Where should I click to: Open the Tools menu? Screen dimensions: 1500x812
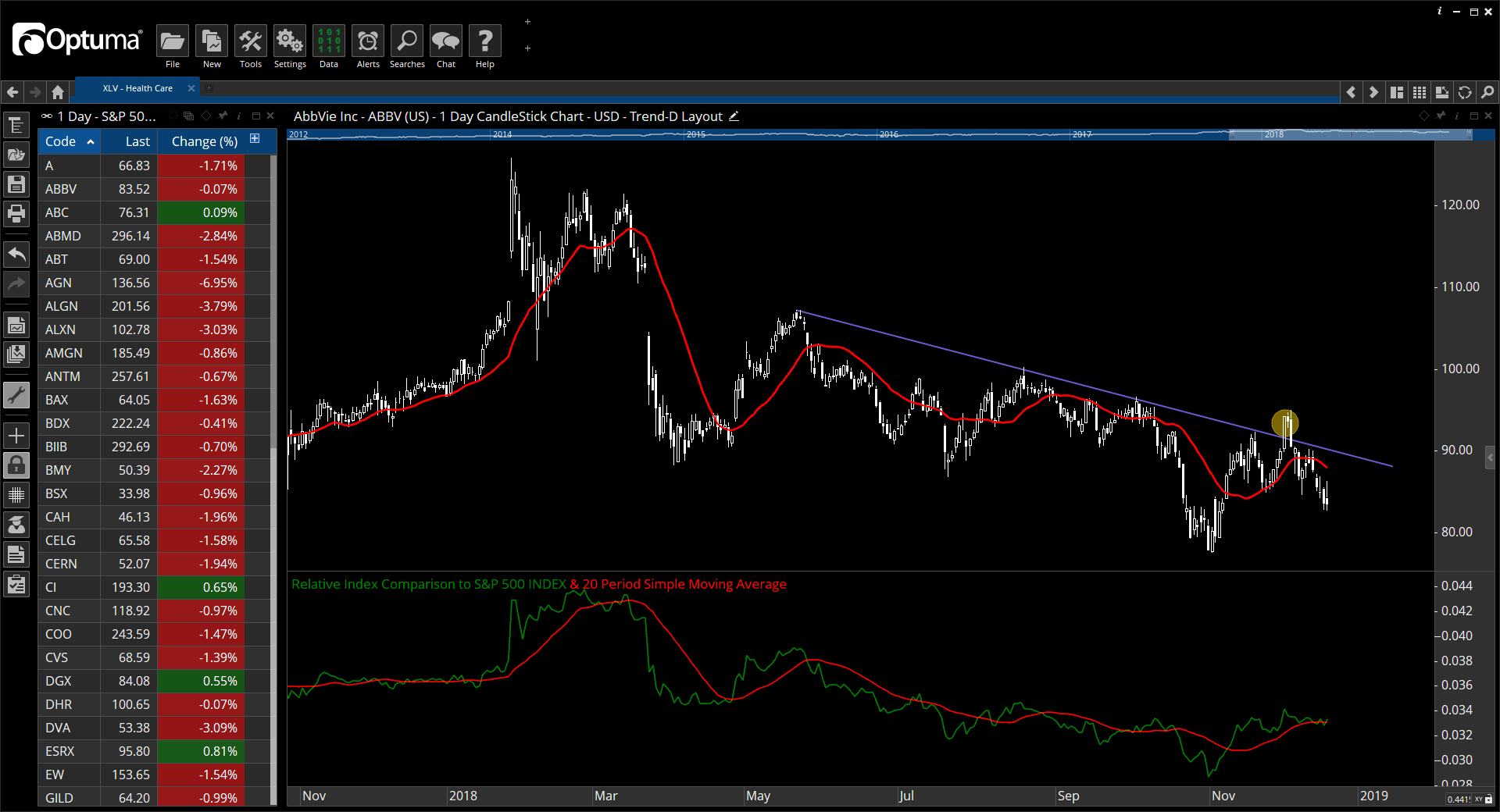tap(251, 41)
